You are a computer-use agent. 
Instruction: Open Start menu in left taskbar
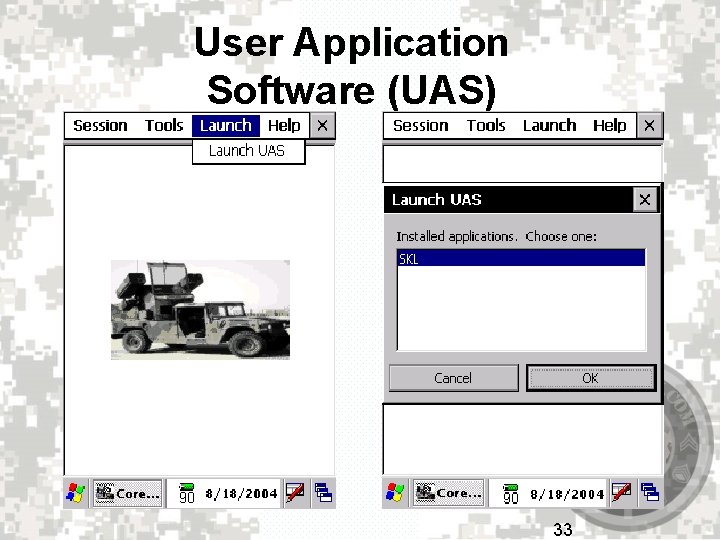tap(76, 493)
